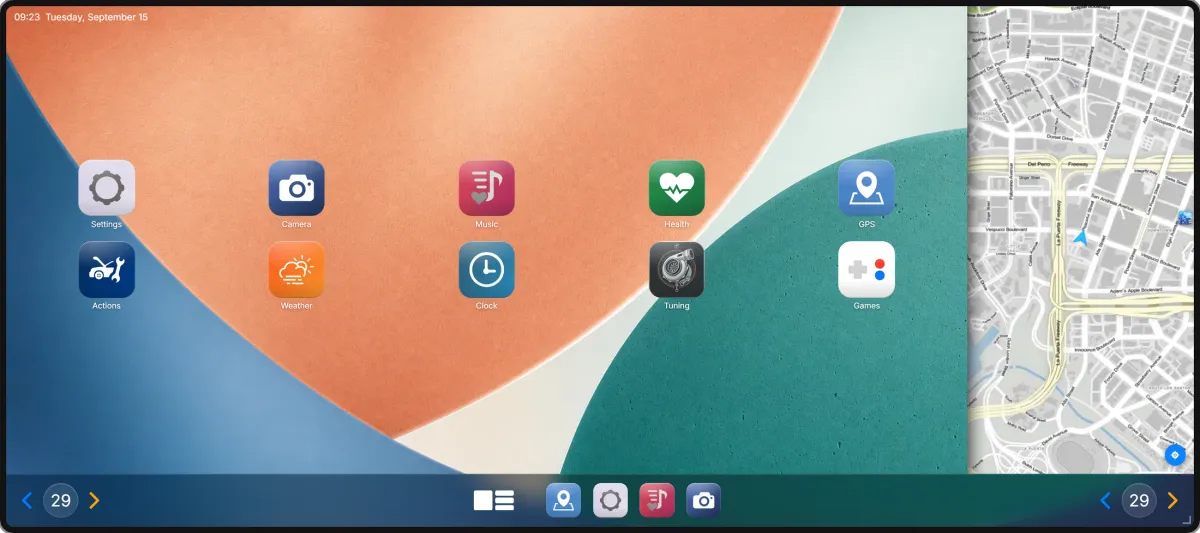Launch the Music app from the home grid

486,188
